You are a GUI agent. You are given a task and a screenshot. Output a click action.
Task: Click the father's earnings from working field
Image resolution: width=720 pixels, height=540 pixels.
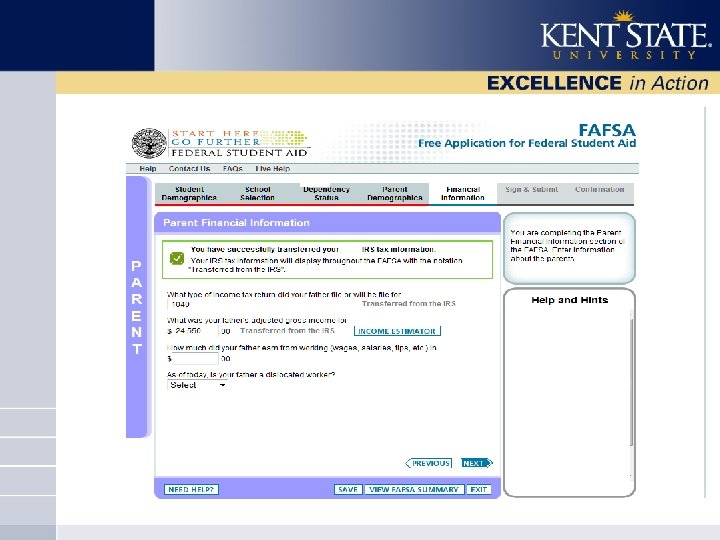(193, 359)
